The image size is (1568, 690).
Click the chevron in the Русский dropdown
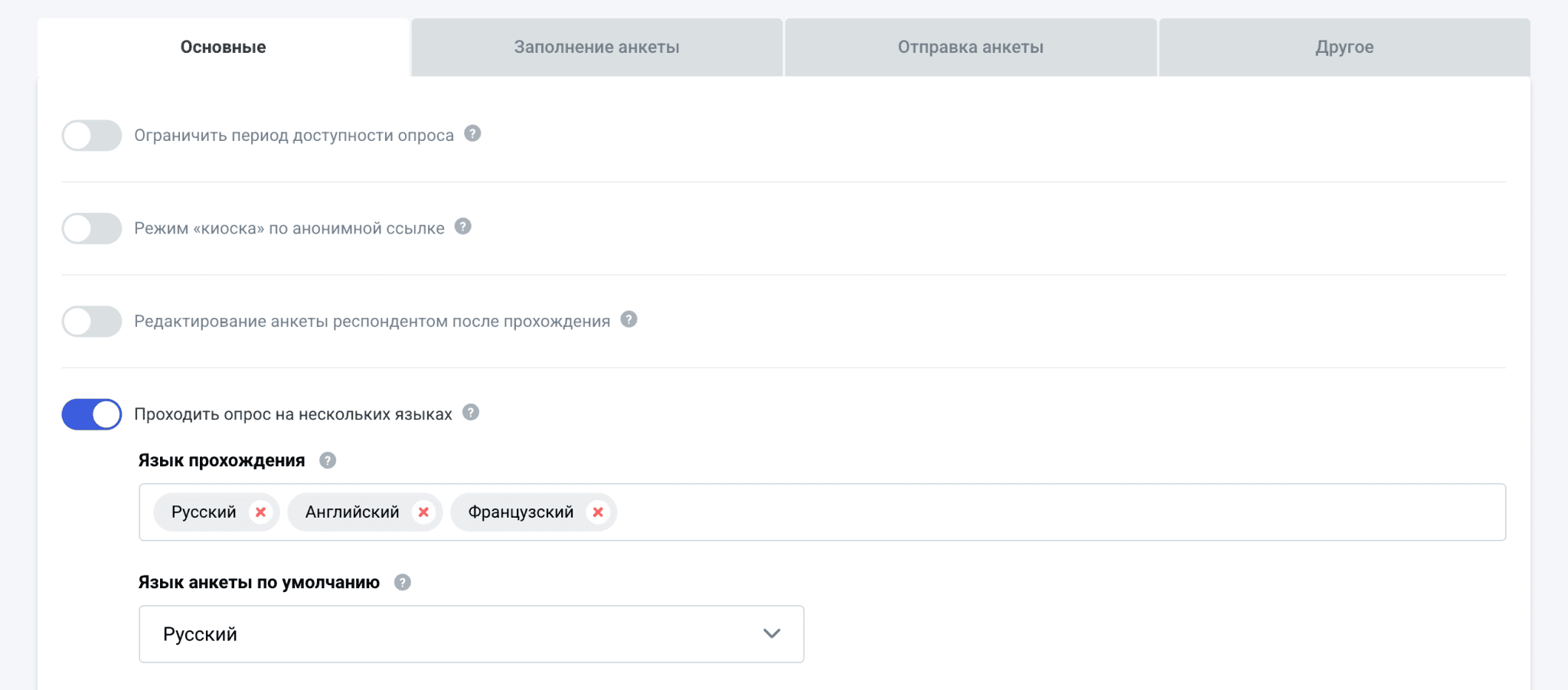pos(772,634)
